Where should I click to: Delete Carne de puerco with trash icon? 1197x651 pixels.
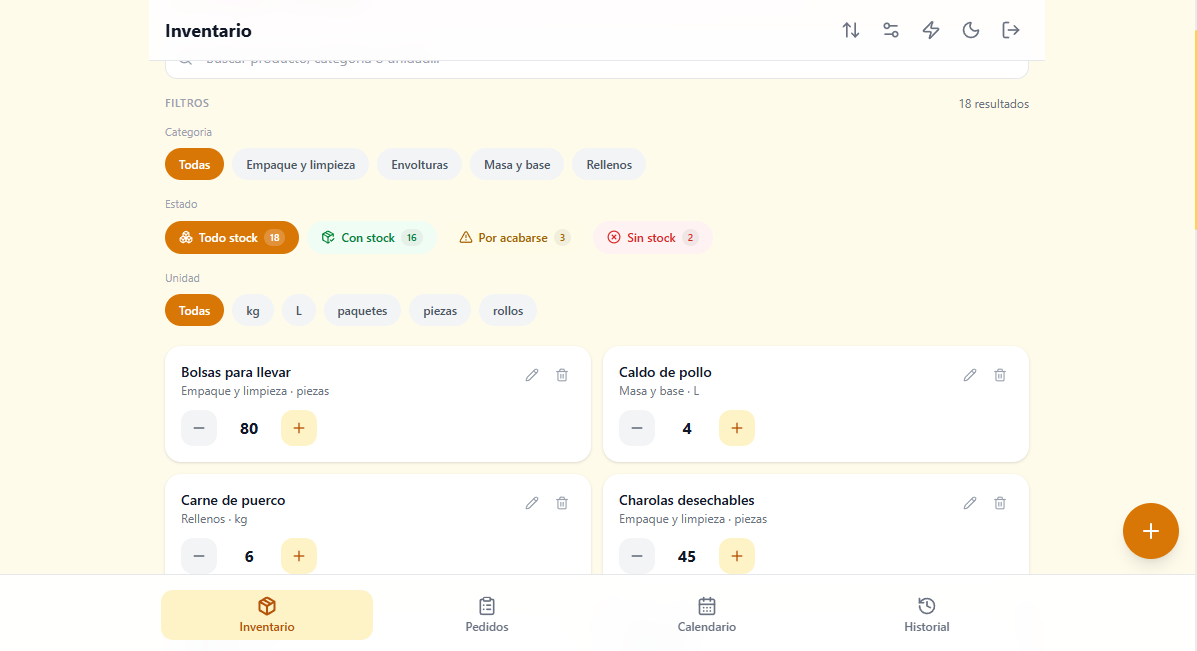pyautogui.click(x=562, y=503)
